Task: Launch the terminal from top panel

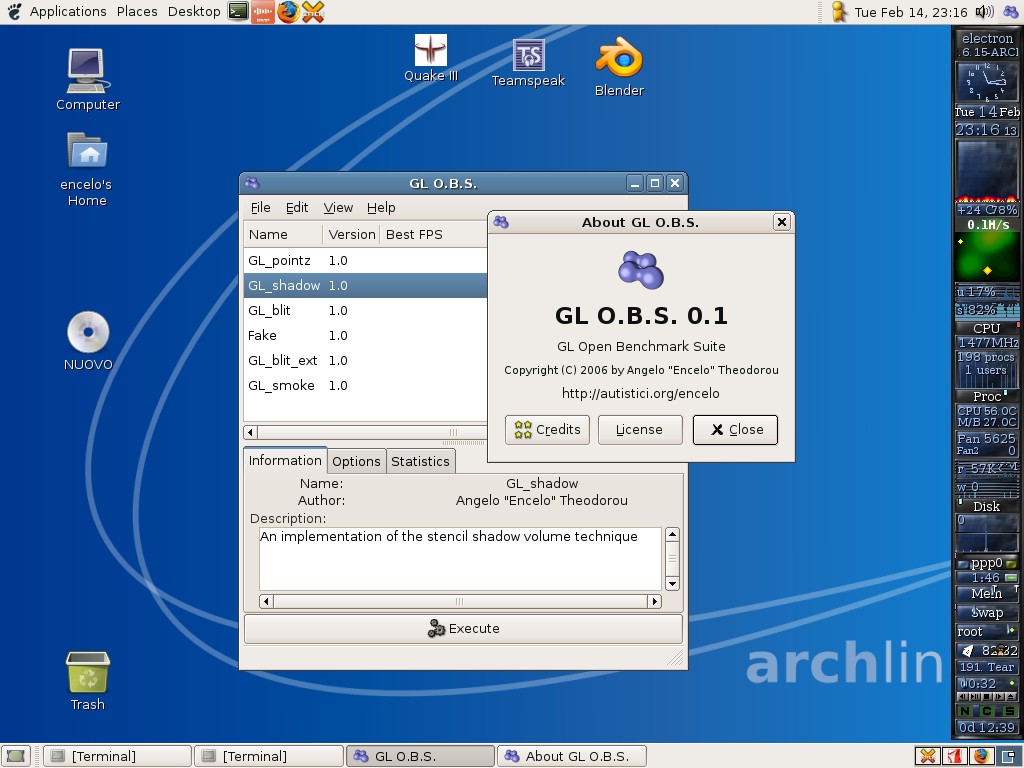Action: [x=237, y=12]
